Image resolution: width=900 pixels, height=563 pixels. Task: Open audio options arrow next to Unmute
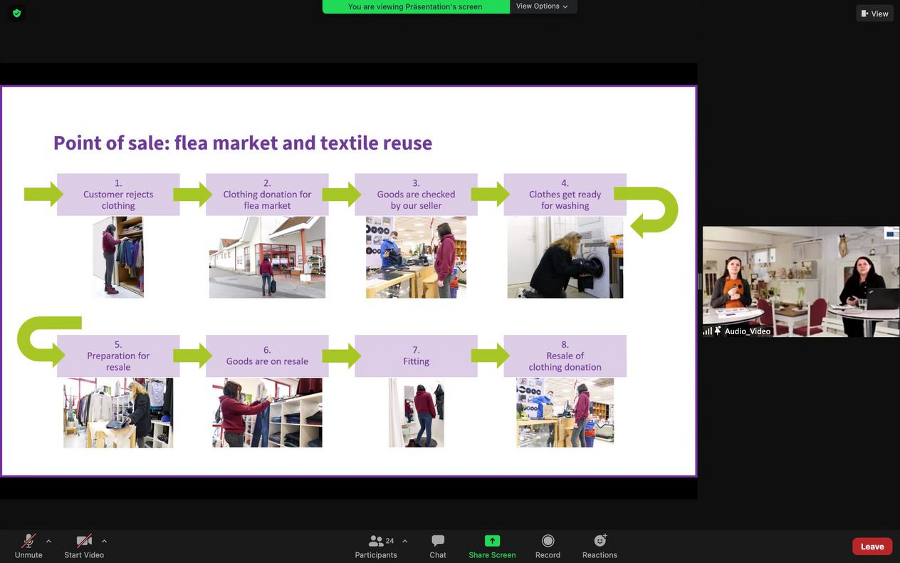[48, 541]
